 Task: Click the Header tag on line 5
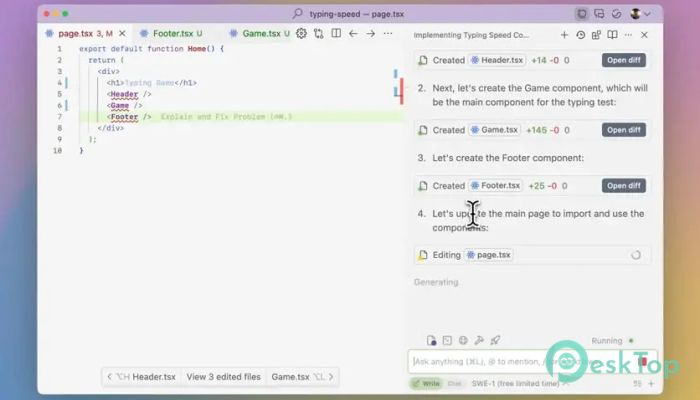click(124, 94)
